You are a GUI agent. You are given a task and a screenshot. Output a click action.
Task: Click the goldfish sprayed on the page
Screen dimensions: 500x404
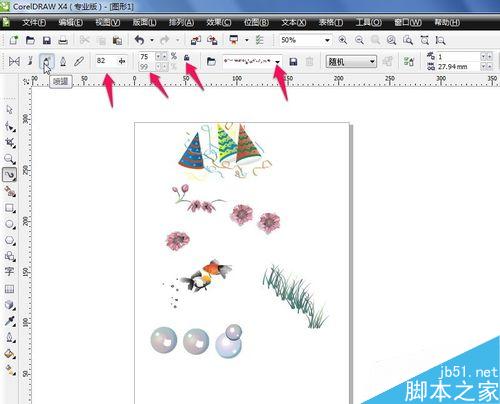point(207,275)
